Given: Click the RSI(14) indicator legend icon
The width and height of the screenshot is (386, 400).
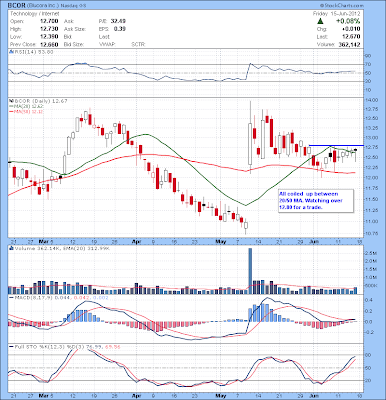Looking at the screenshot, I should click(11, 52).
